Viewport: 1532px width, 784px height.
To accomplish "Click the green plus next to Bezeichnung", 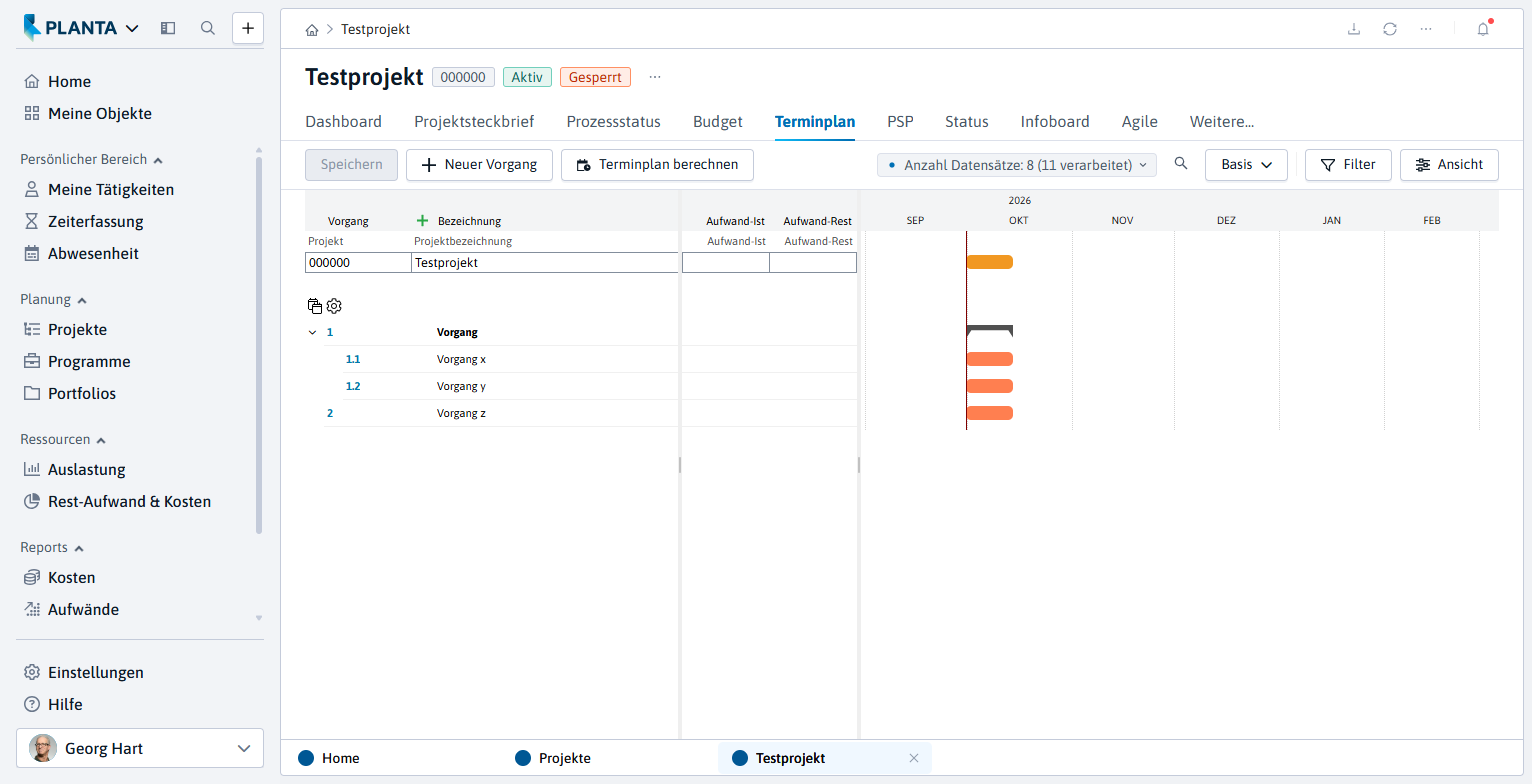I will [x=422, y=220].
